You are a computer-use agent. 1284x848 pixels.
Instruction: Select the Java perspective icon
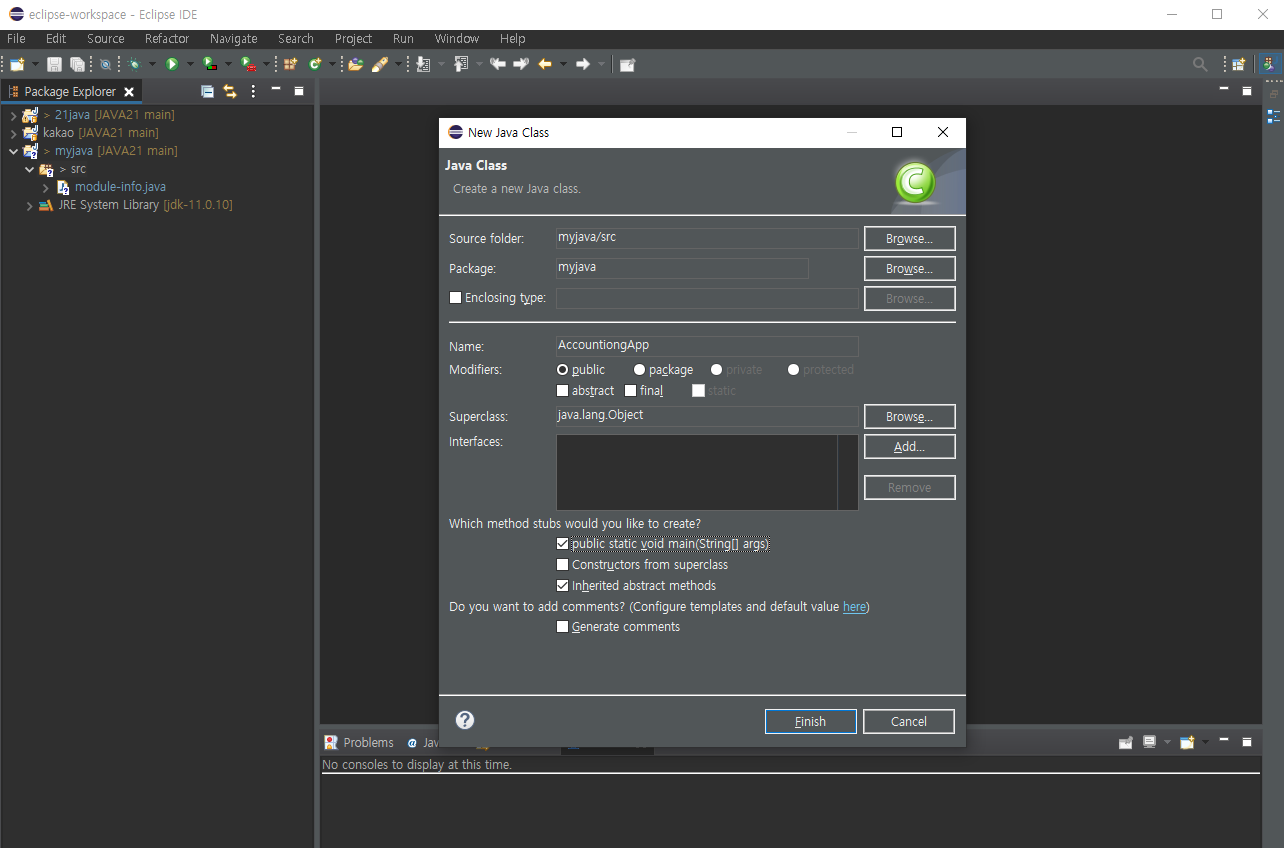pos(1269,64)
